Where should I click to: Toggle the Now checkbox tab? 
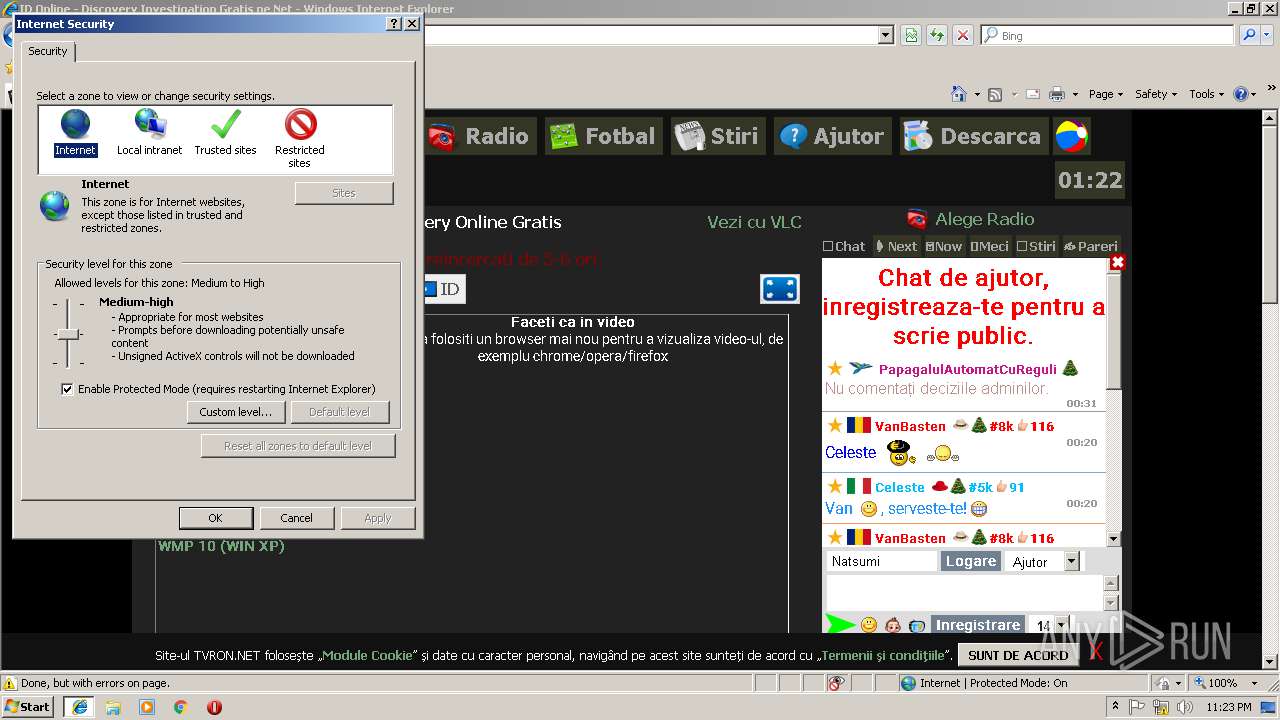tap(944, 246)
